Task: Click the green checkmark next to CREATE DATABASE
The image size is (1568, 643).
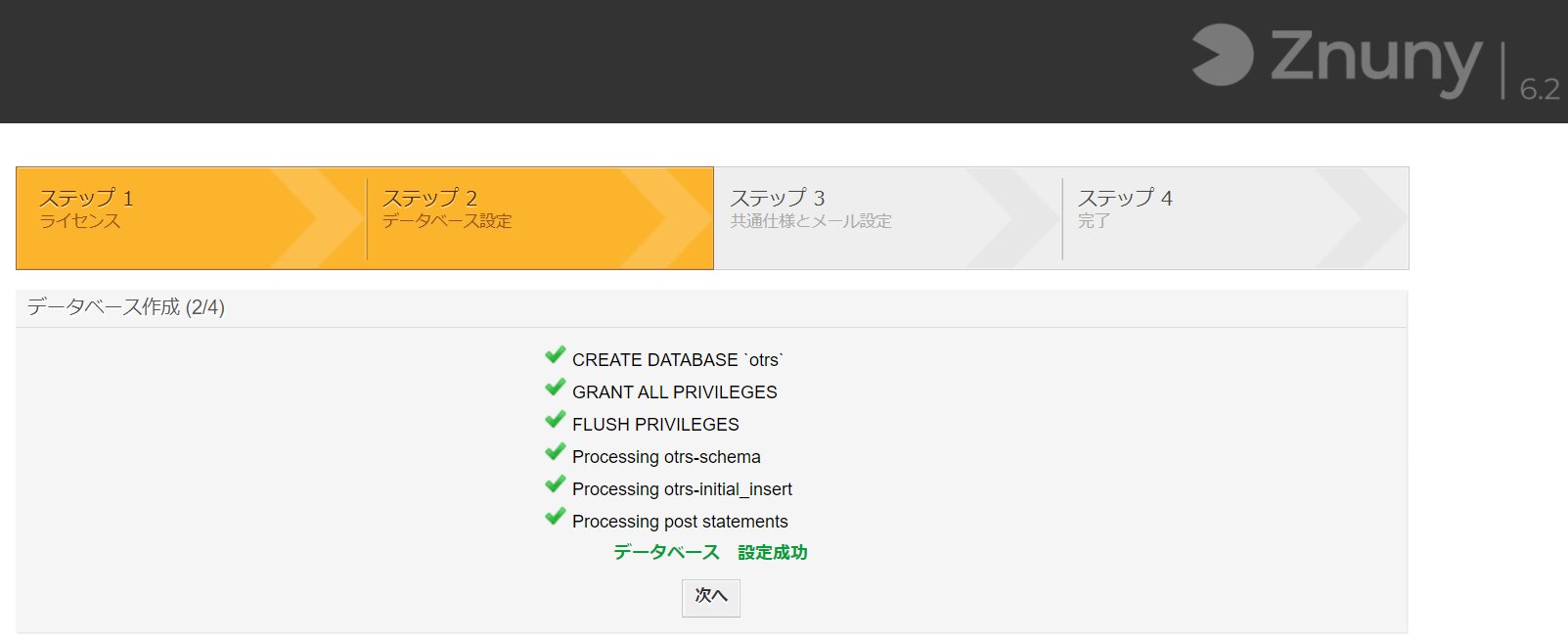Action: pyautogui.click(x=556, y=354)
